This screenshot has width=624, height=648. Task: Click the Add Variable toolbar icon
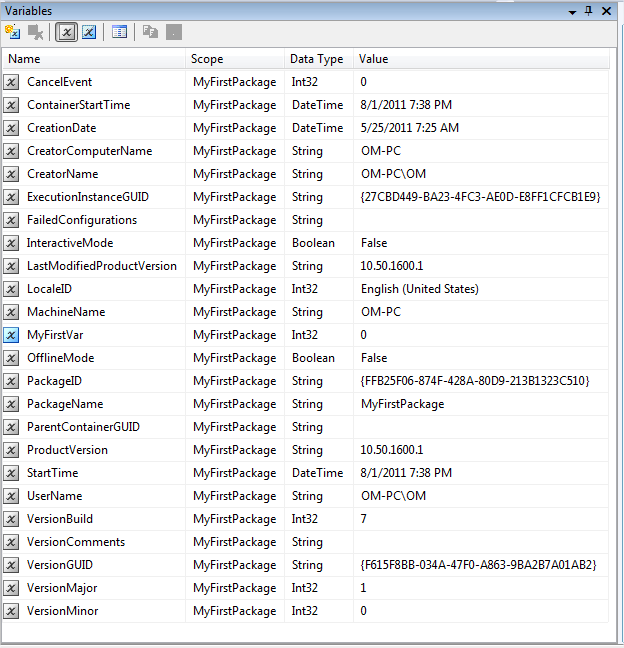point(12,32)
